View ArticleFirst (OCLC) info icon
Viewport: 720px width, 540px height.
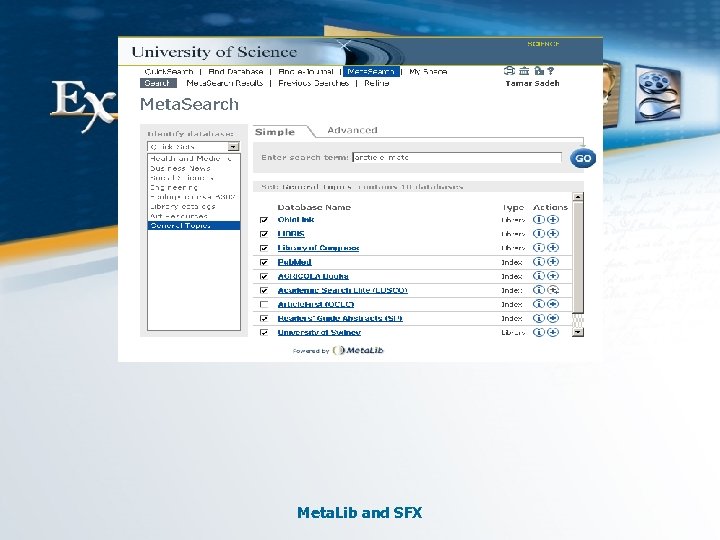click(539, 304)
